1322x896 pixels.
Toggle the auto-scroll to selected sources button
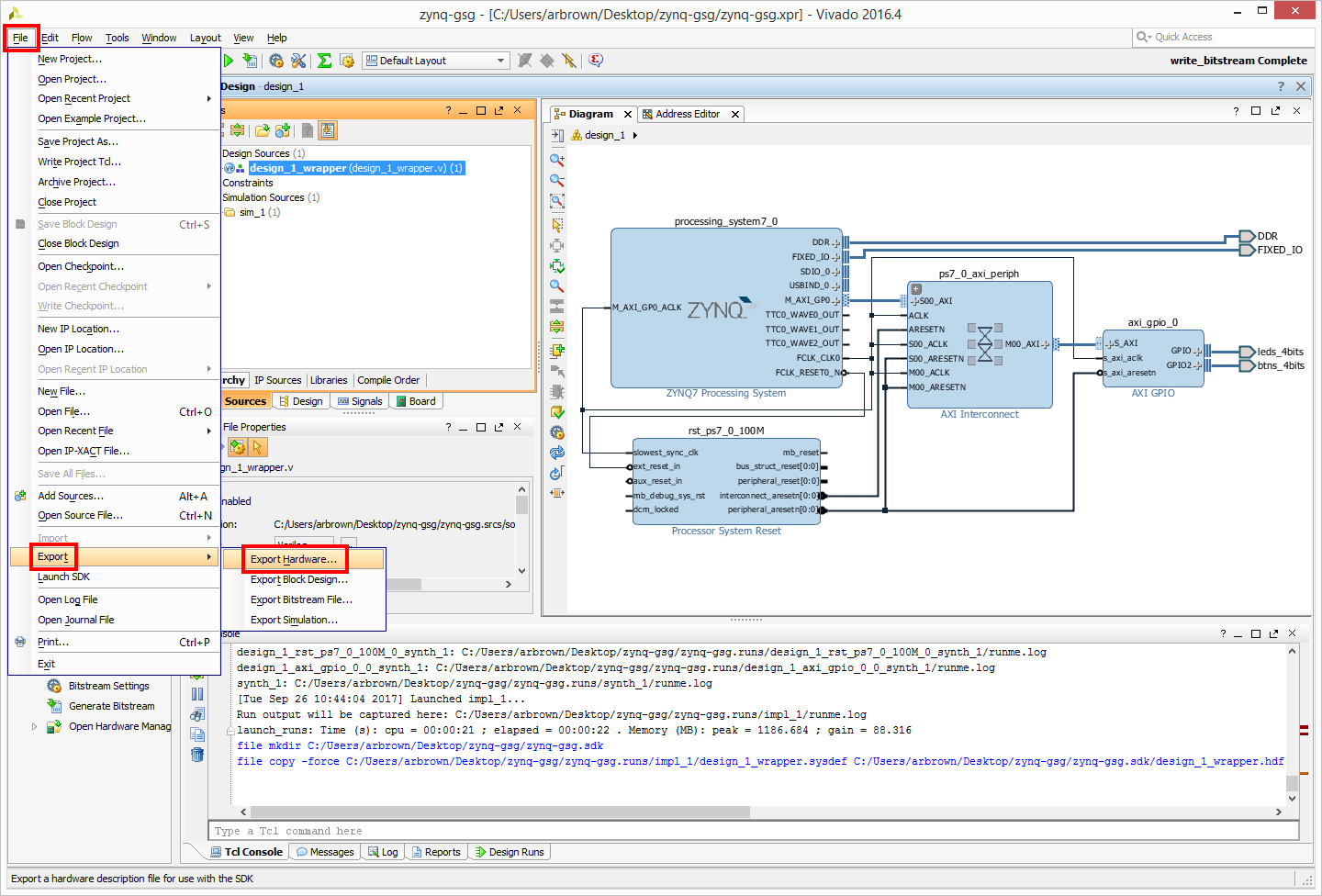coord(328,130)
